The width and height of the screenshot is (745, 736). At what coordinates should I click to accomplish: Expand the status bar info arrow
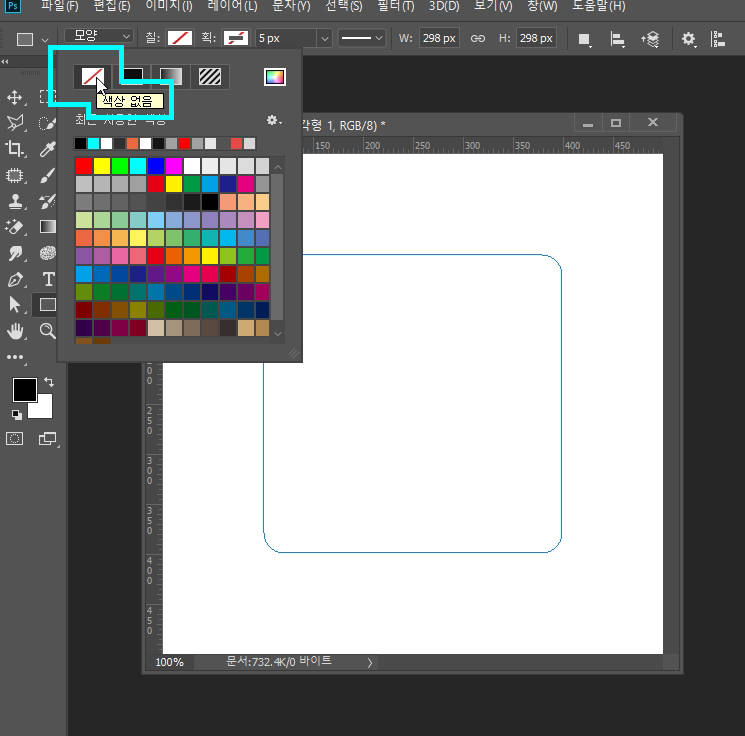click(x=370, y=662)
